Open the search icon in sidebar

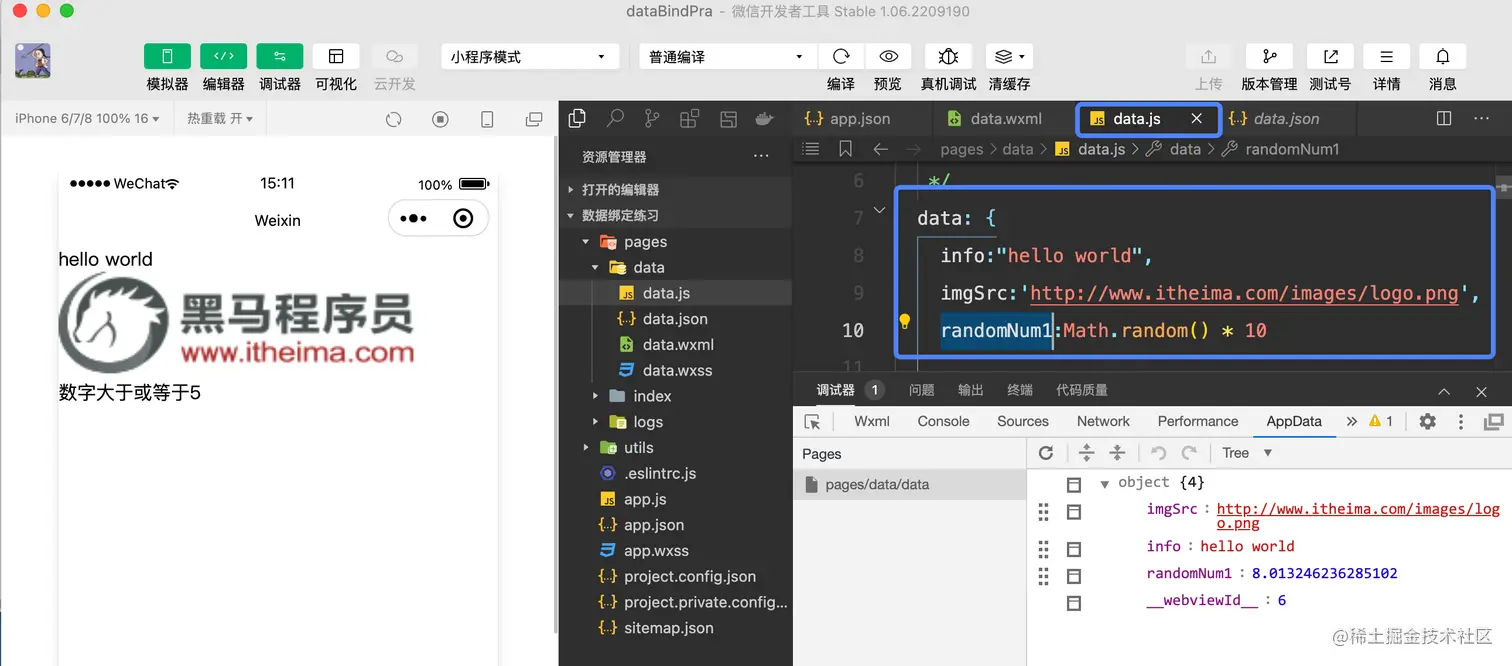[x=615, y=119]
